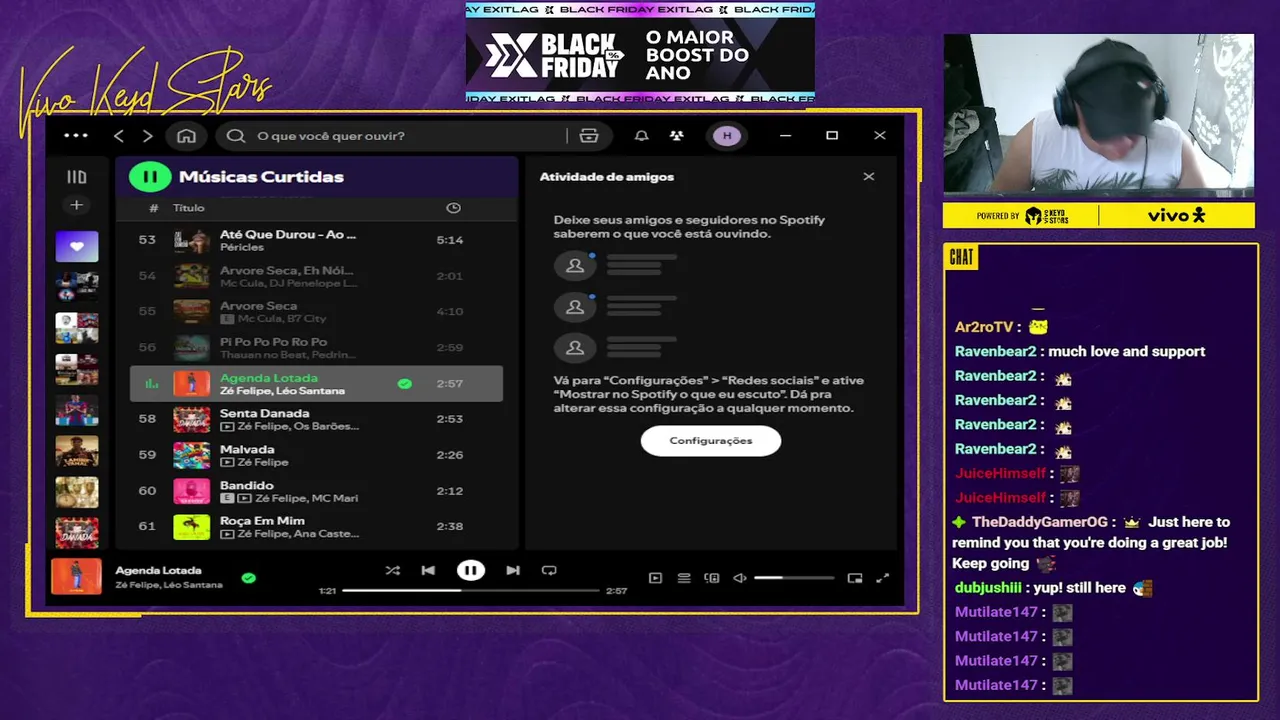Click the 'Configurações' button
Screen dimensions: 1280x720
coord(711,441)
